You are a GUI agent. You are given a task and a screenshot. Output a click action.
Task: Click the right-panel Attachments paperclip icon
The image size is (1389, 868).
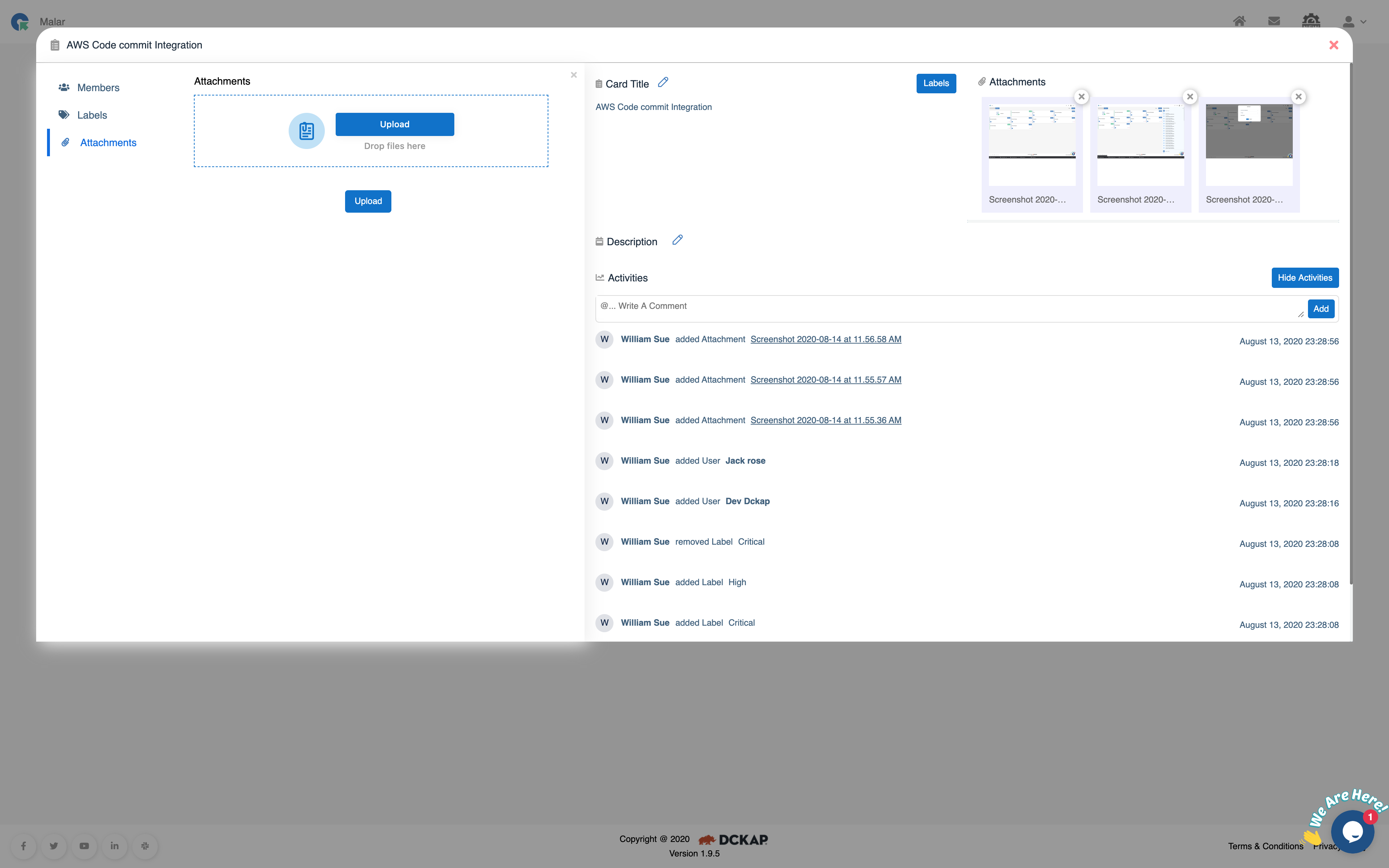click(x=982, y=81)
